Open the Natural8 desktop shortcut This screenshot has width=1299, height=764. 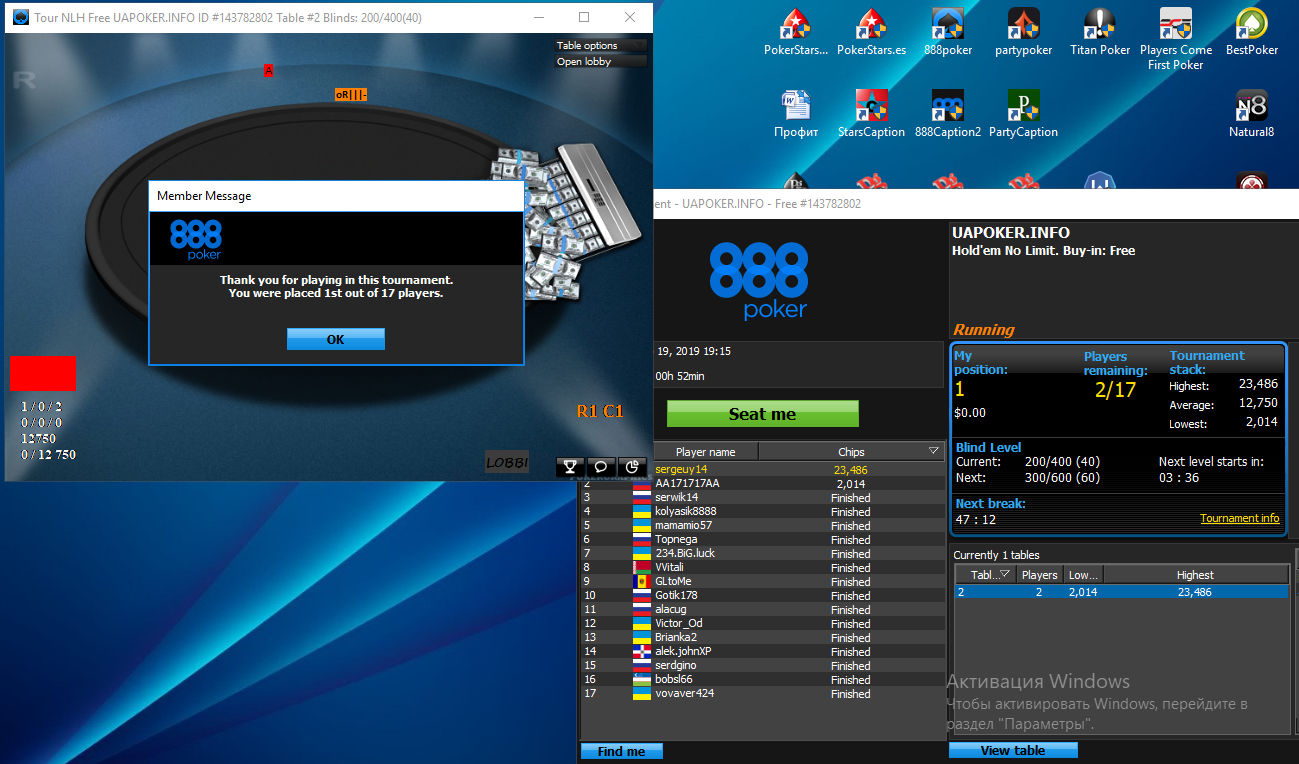pos(1252,114)
